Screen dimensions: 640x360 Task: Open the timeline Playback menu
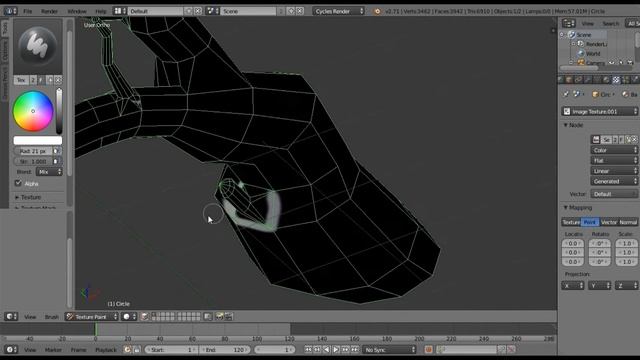pyautogui.click(x=106, y=350)
